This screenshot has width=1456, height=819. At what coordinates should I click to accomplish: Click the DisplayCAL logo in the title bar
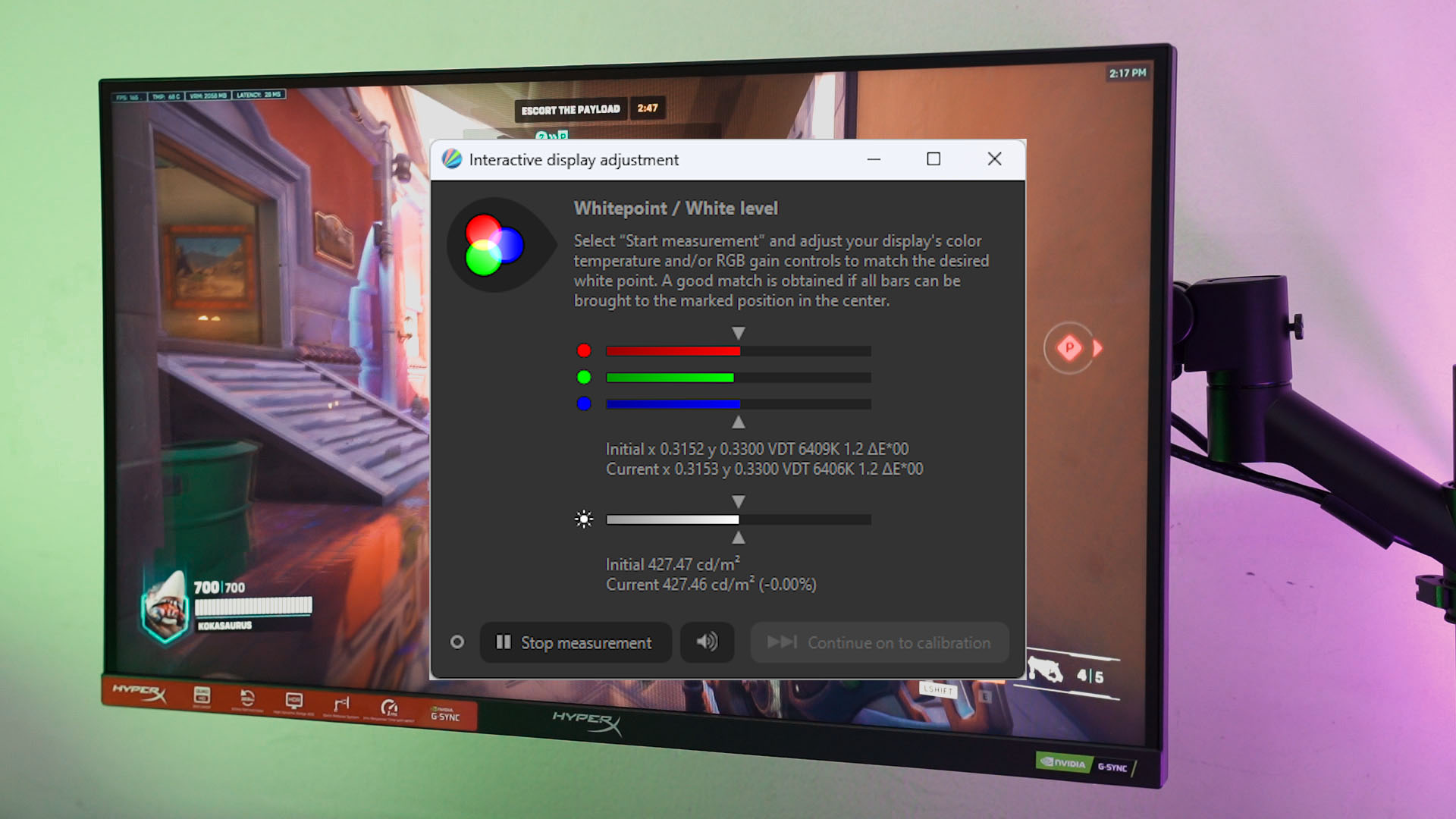(452, 159)
